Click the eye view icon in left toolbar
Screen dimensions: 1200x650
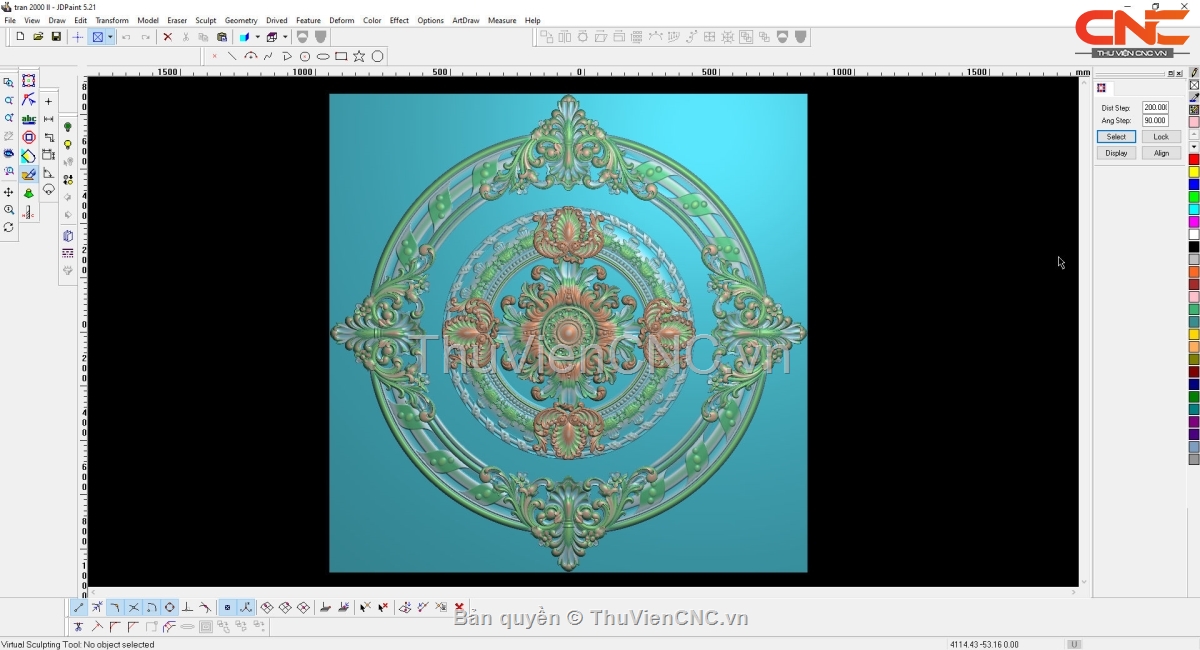pos(9,154)
